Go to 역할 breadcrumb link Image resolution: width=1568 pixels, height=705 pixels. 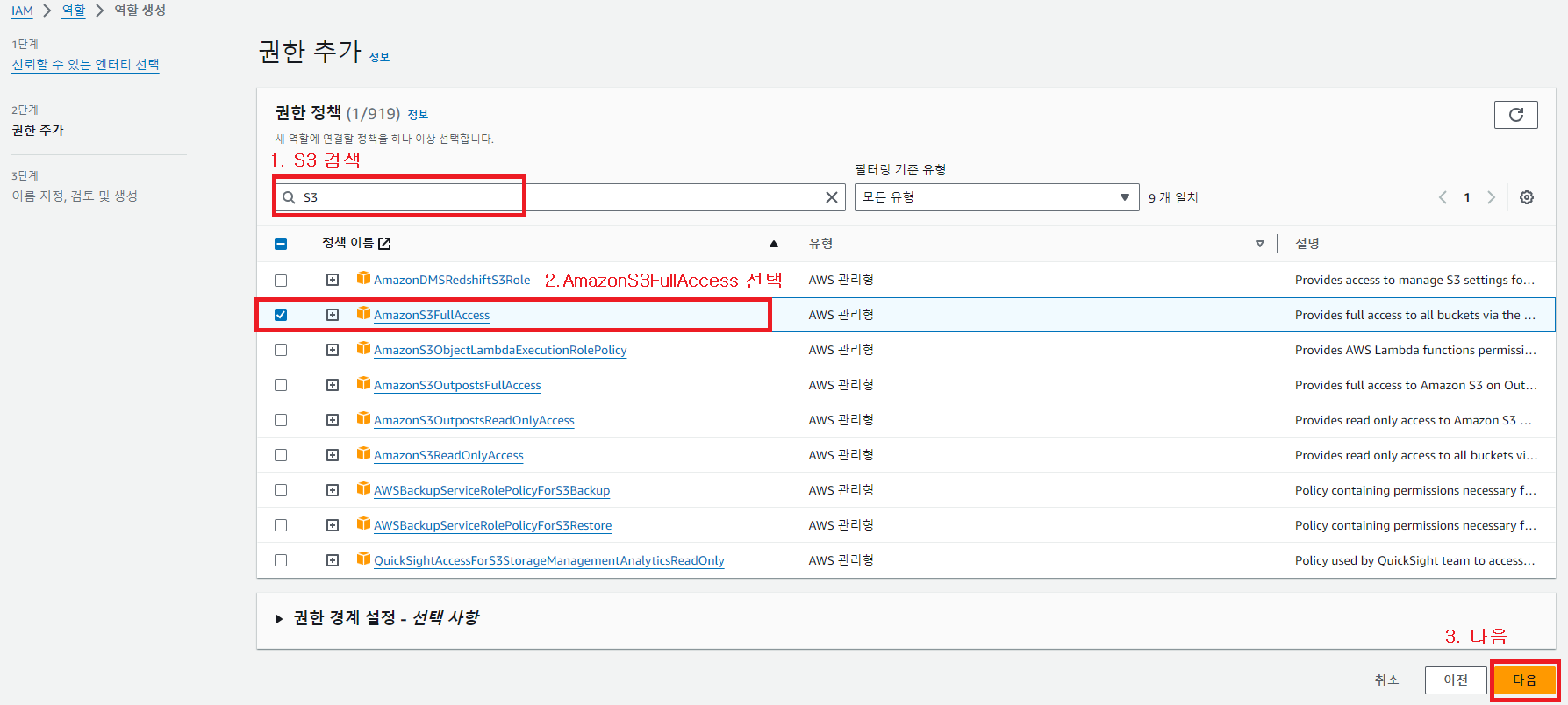pos(74,11)
